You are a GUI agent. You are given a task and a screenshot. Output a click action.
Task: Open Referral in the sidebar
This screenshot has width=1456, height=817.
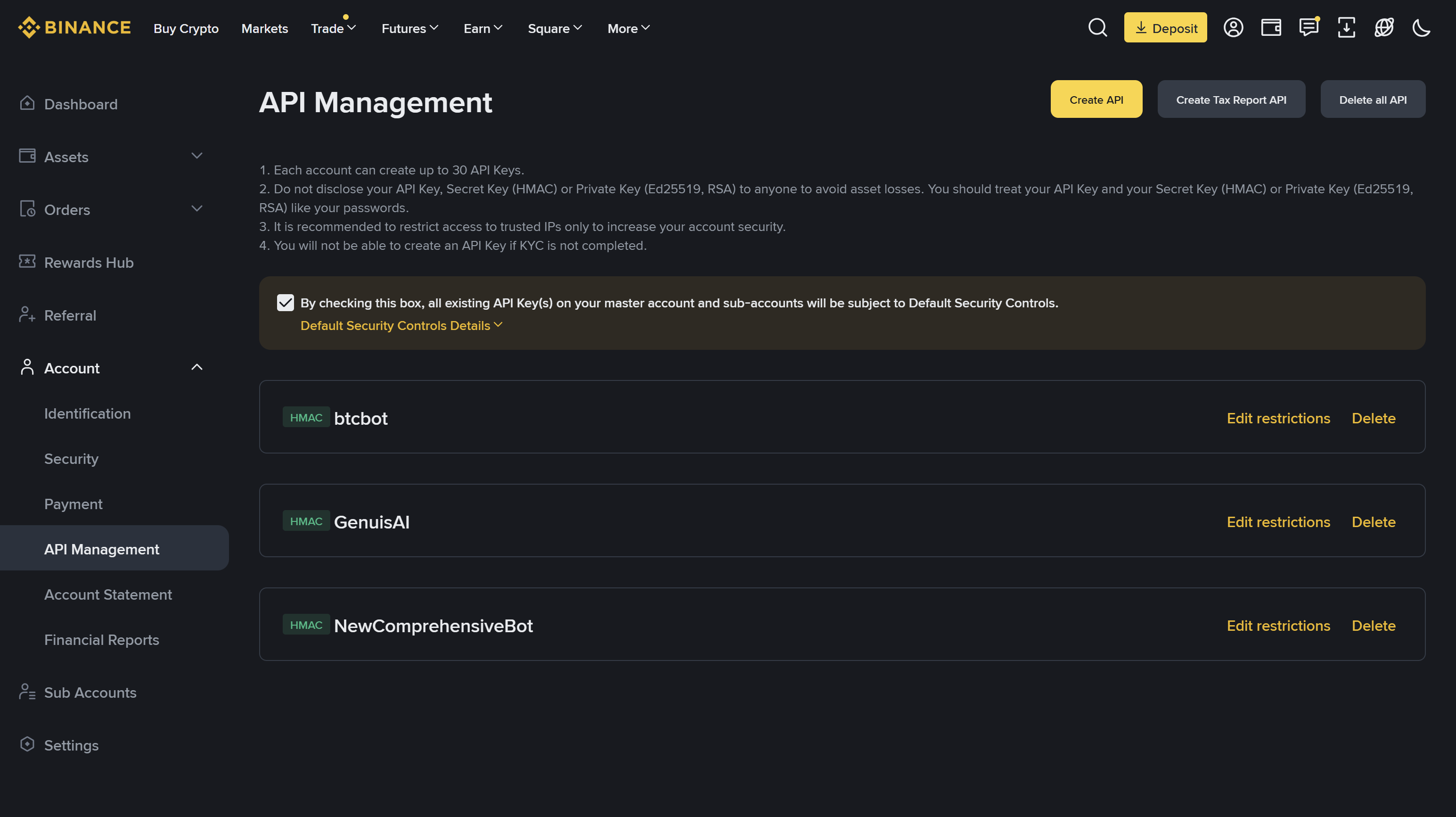click(70, 315)
